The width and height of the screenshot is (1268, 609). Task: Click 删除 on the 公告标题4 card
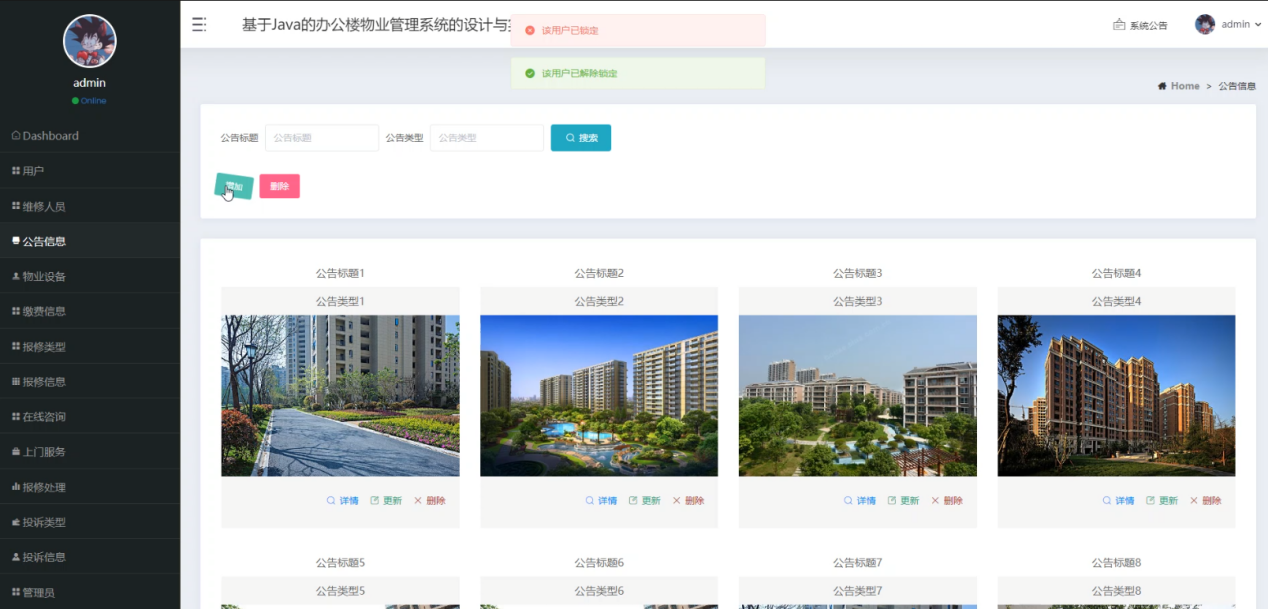coord(1206,501)
